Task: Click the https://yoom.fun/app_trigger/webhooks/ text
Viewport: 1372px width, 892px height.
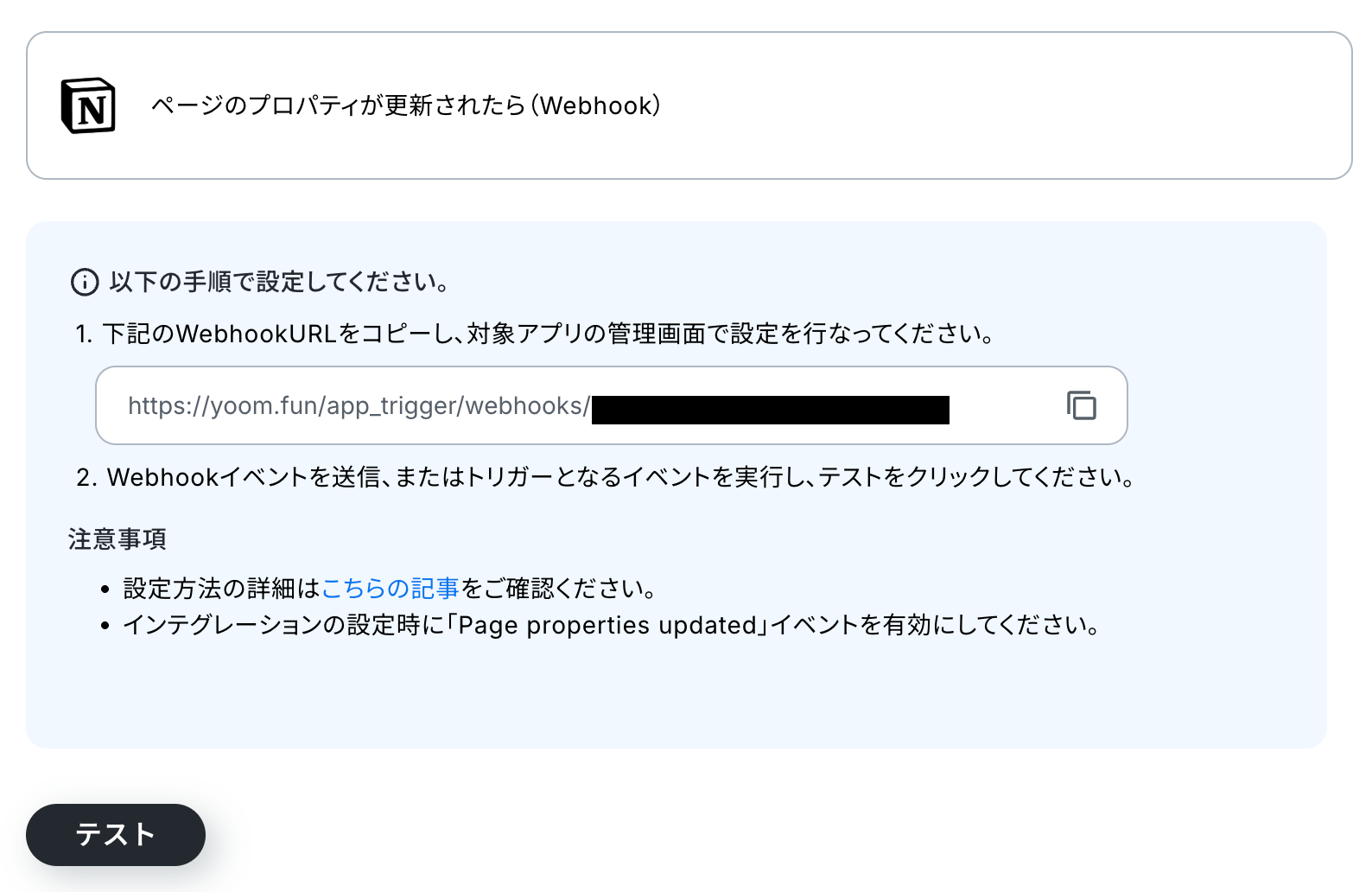Action: [x=359, y=406]
